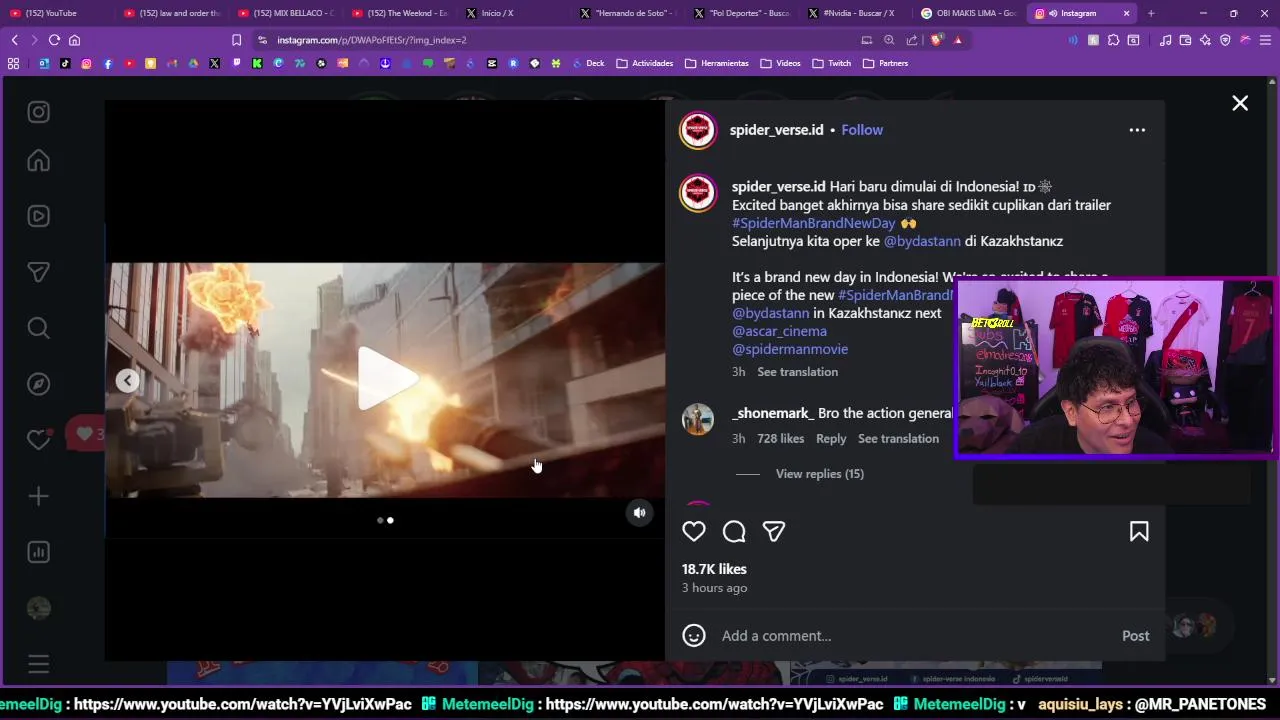Open the @ascar_cinema mention
1280x720 pixels.
point(779,331)
